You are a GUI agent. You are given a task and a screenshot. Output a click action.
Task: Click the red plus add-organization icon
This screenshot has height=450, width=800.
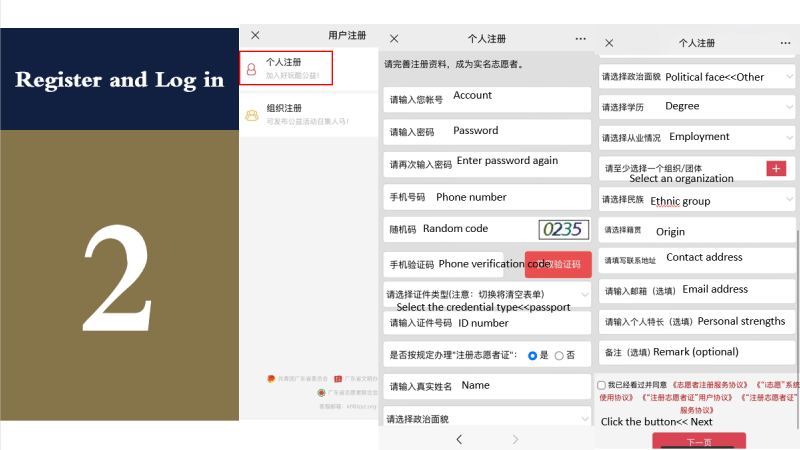click(776, 168)
